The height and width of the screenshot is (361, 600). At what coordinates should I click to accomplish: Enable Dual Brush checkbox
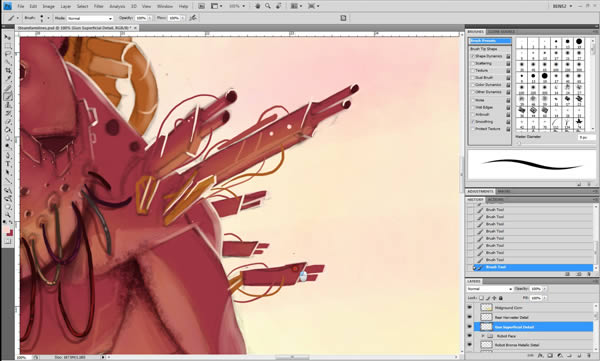[x=473, y=78]
